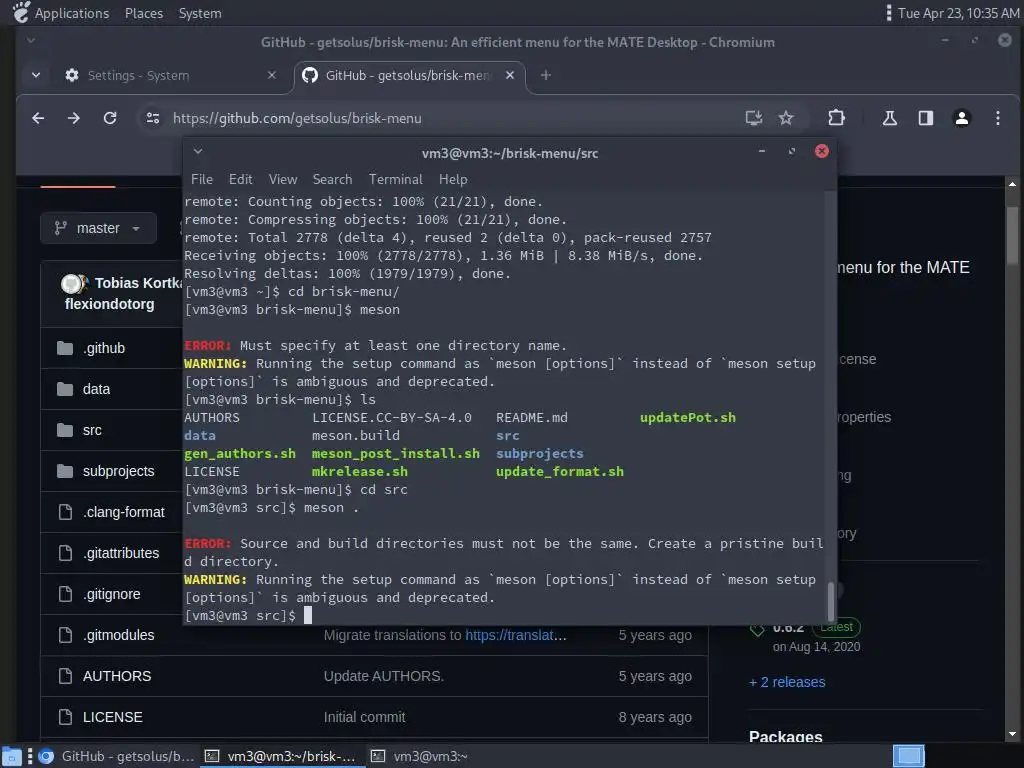Open Chrome Labs flask icon
Viewport: 1024px width, 768px height.
(x=889, y=118)
